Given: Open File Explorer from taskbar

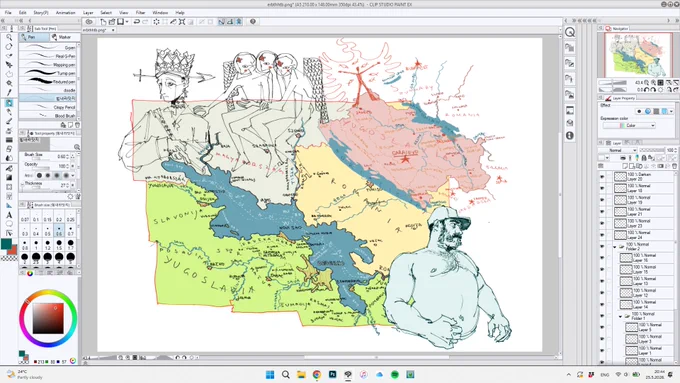Looking at the screenshot, I should click(301, 374).
